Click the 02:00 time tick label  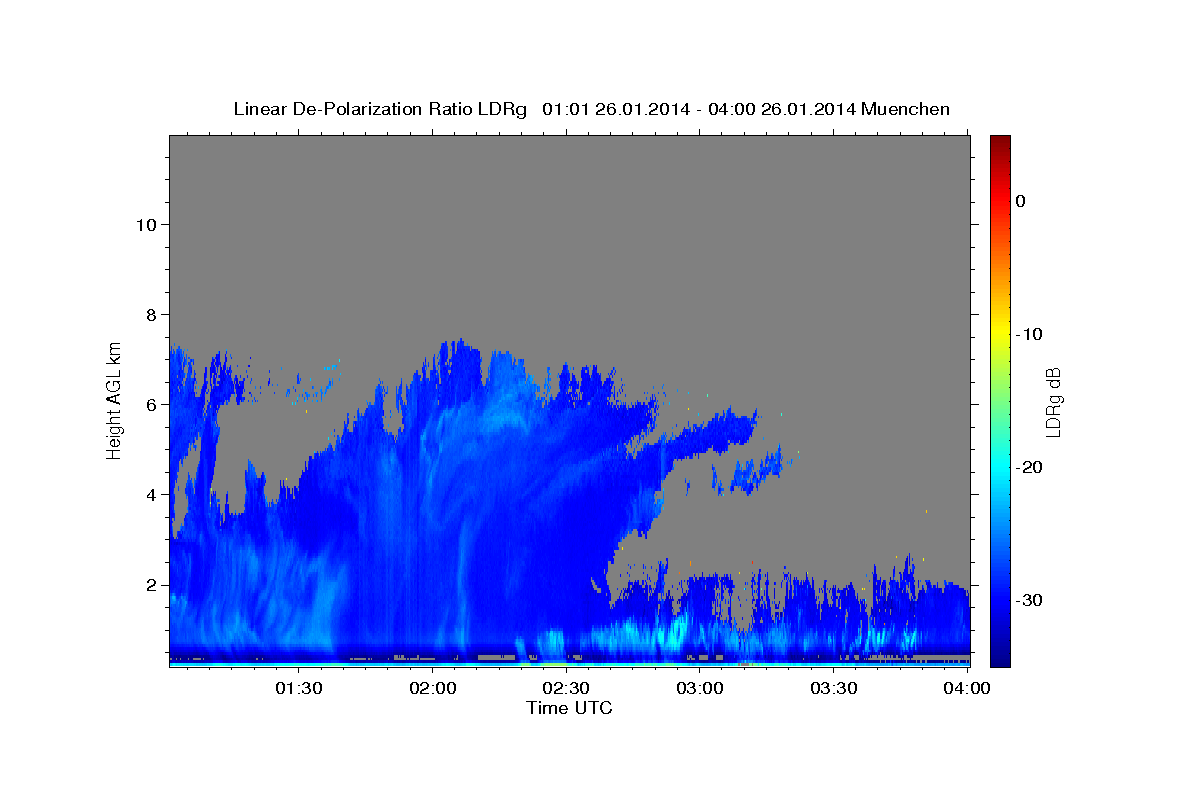[x=433, y=688]
